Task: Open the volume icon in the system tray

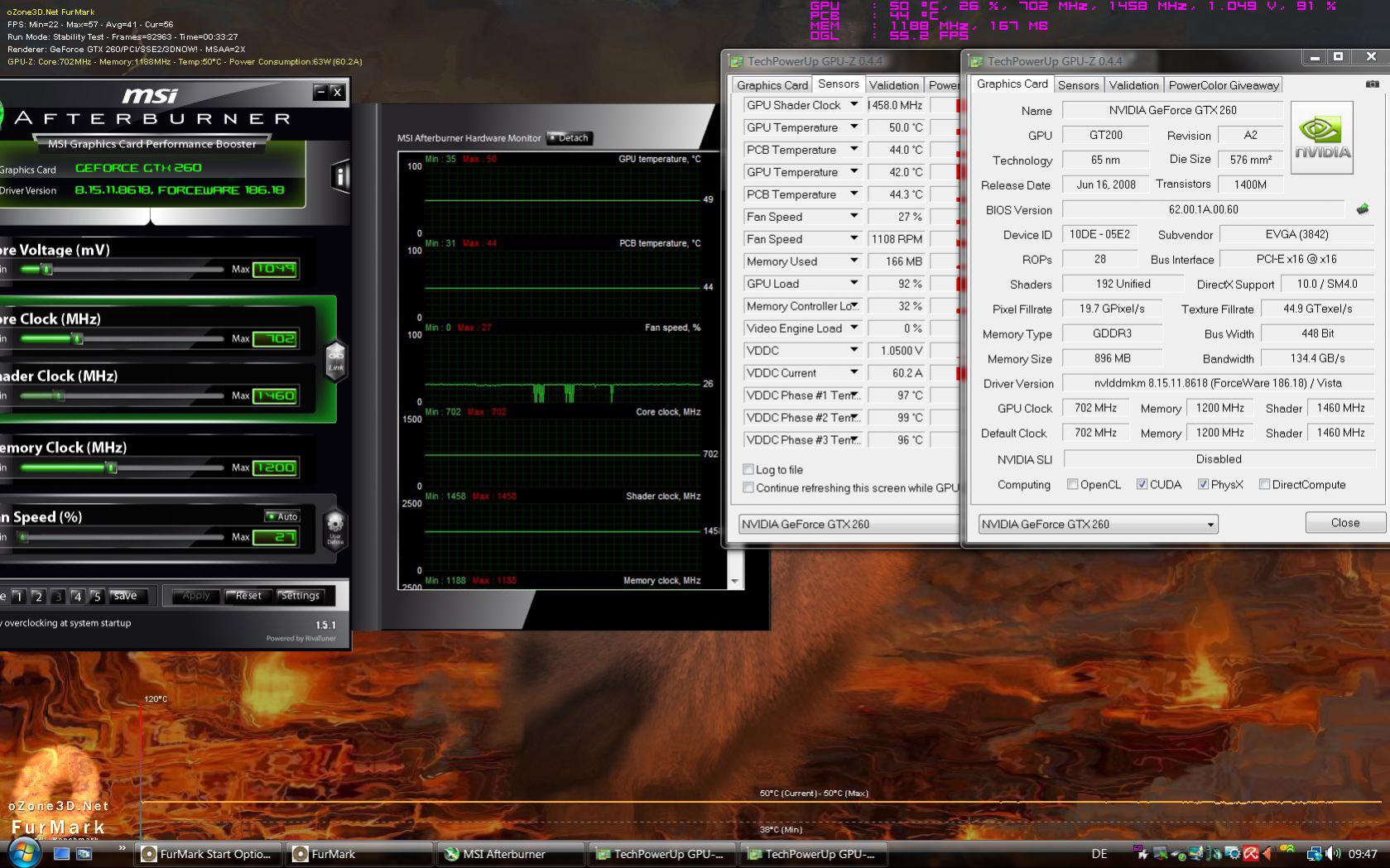Action: click(1333, 853)
